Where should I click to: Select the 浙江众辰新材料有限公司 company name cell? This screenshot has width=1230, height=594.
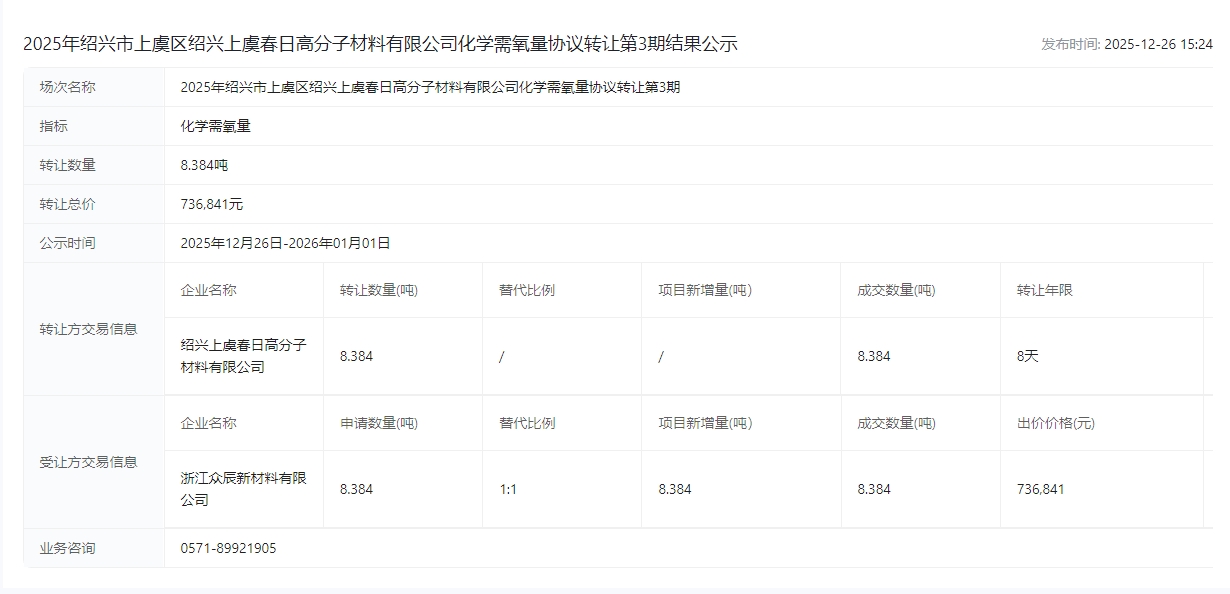click(243, 489)
